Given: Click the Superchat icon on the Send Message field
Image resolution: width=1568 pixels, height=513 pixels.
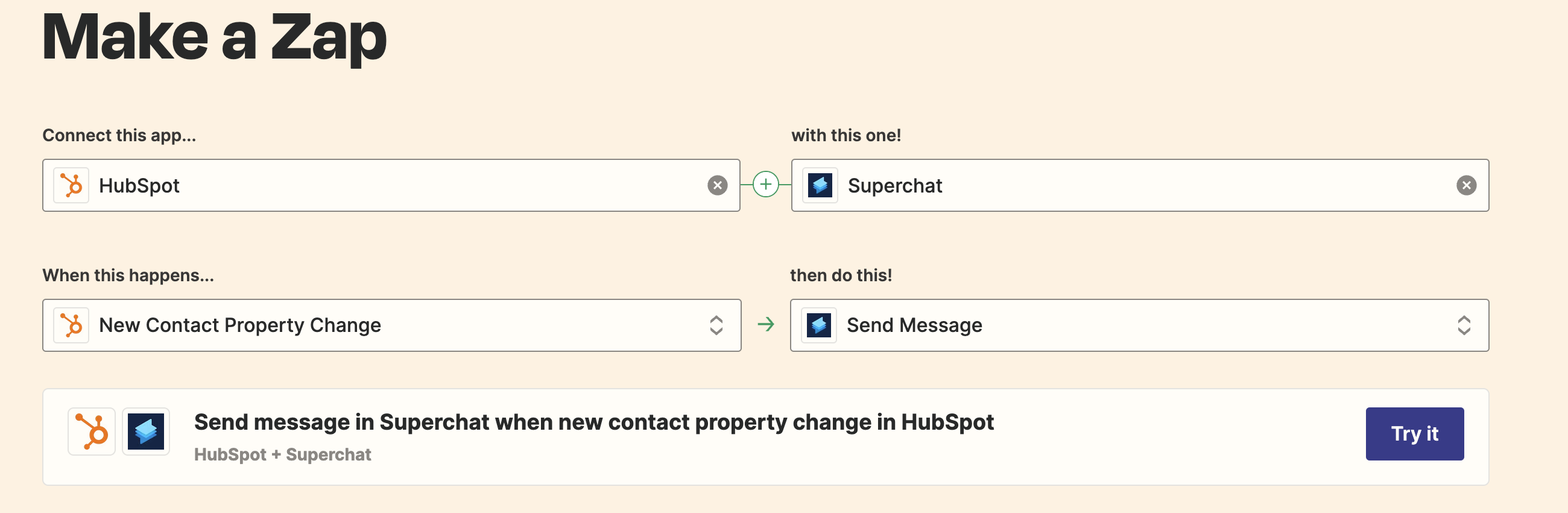Looking at the screenshot, I should tap(818, 325).
